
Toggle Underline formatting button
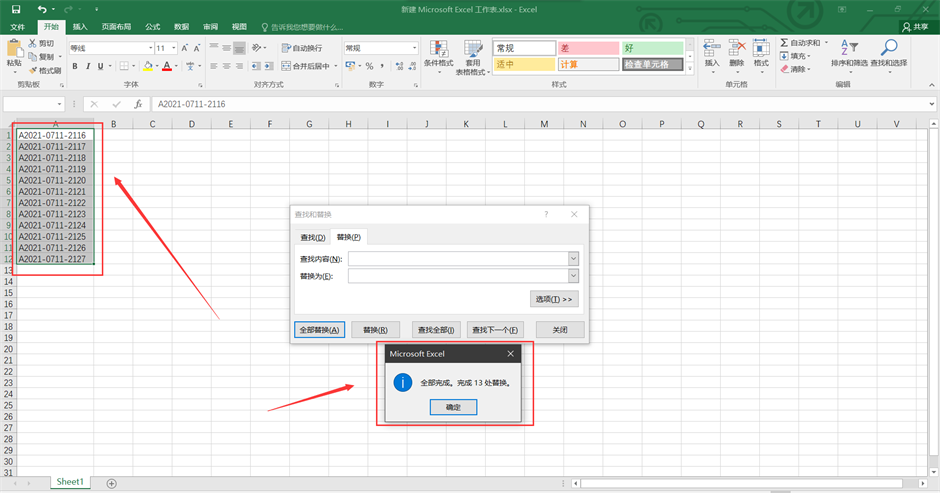(102, 67)
